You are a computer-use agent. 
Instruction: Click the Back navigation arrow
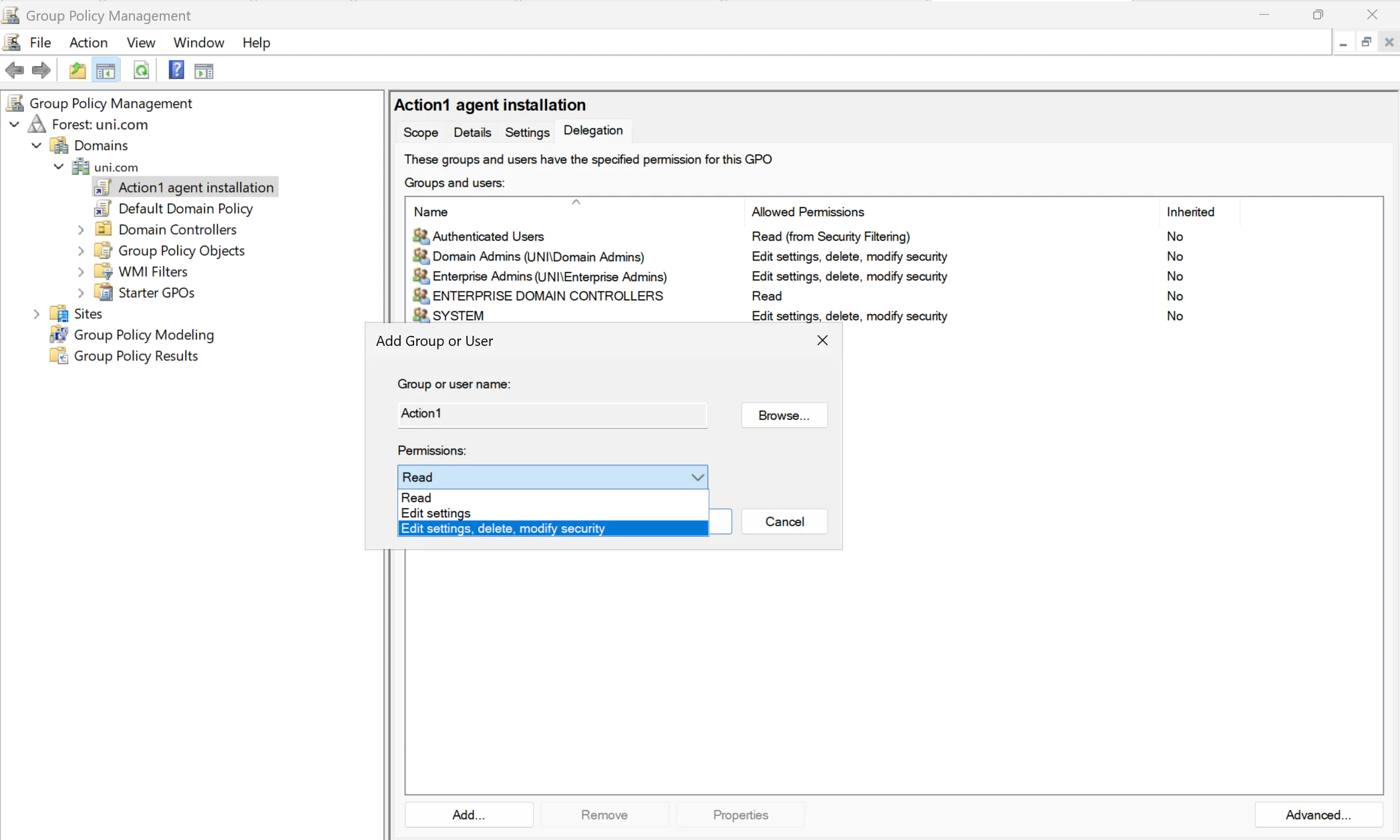15,70
